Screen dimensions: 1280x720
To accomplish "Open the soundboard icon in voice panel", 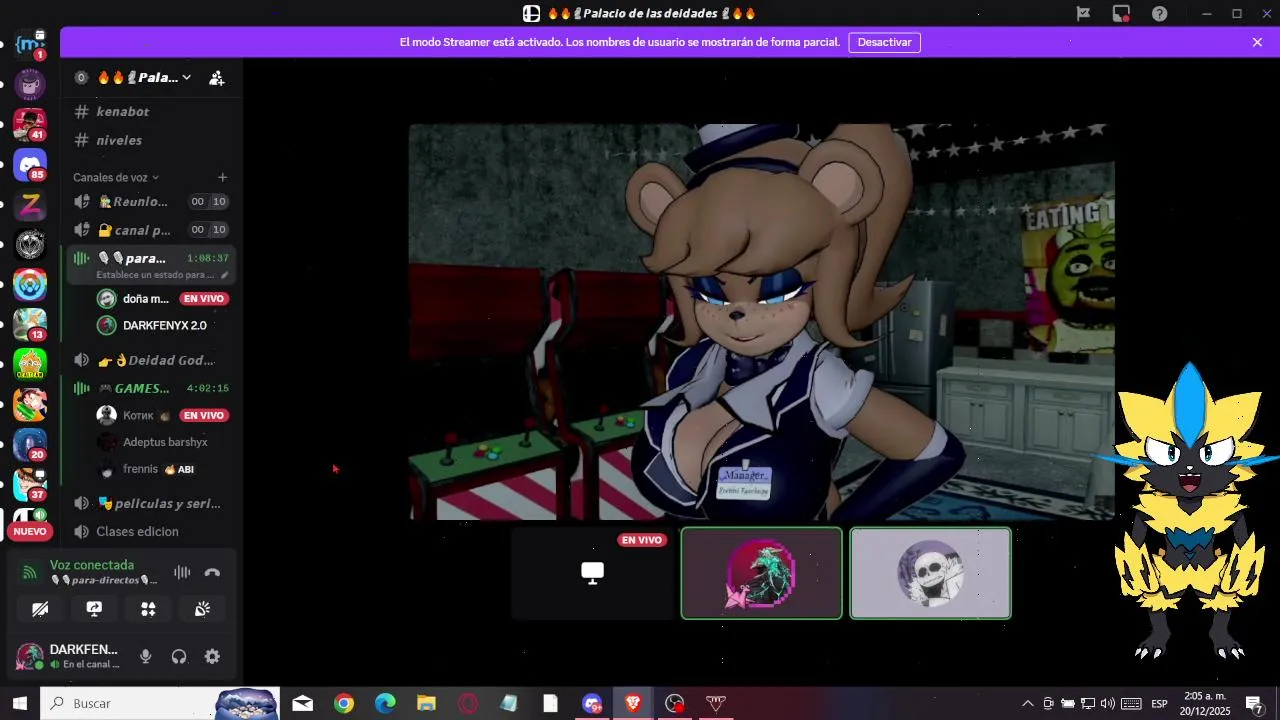I will coord(202,609).
